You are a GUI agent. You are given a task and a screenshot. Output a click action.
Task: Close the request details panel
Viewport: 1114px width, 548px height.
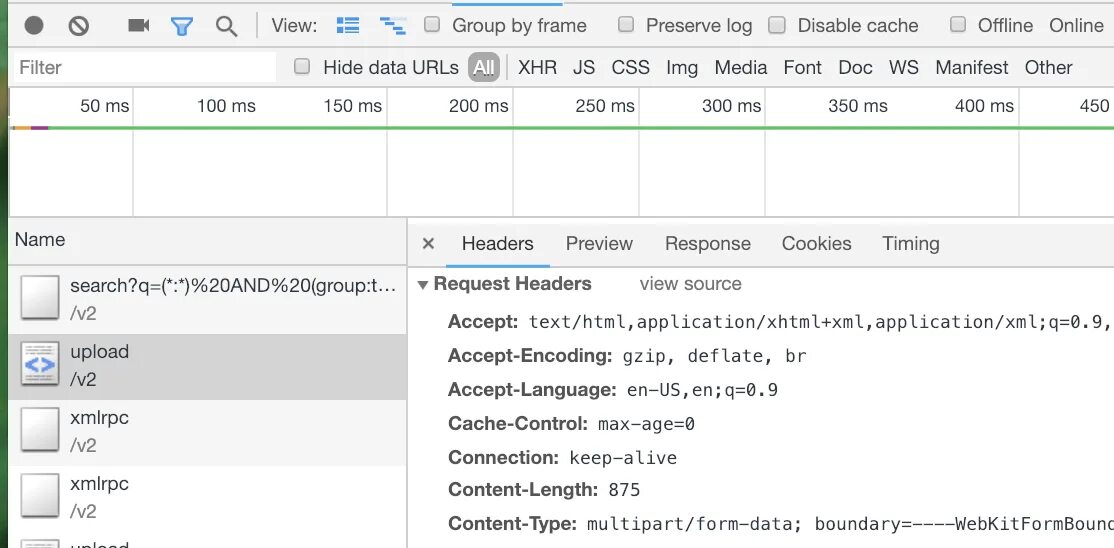tap(428, 244)
